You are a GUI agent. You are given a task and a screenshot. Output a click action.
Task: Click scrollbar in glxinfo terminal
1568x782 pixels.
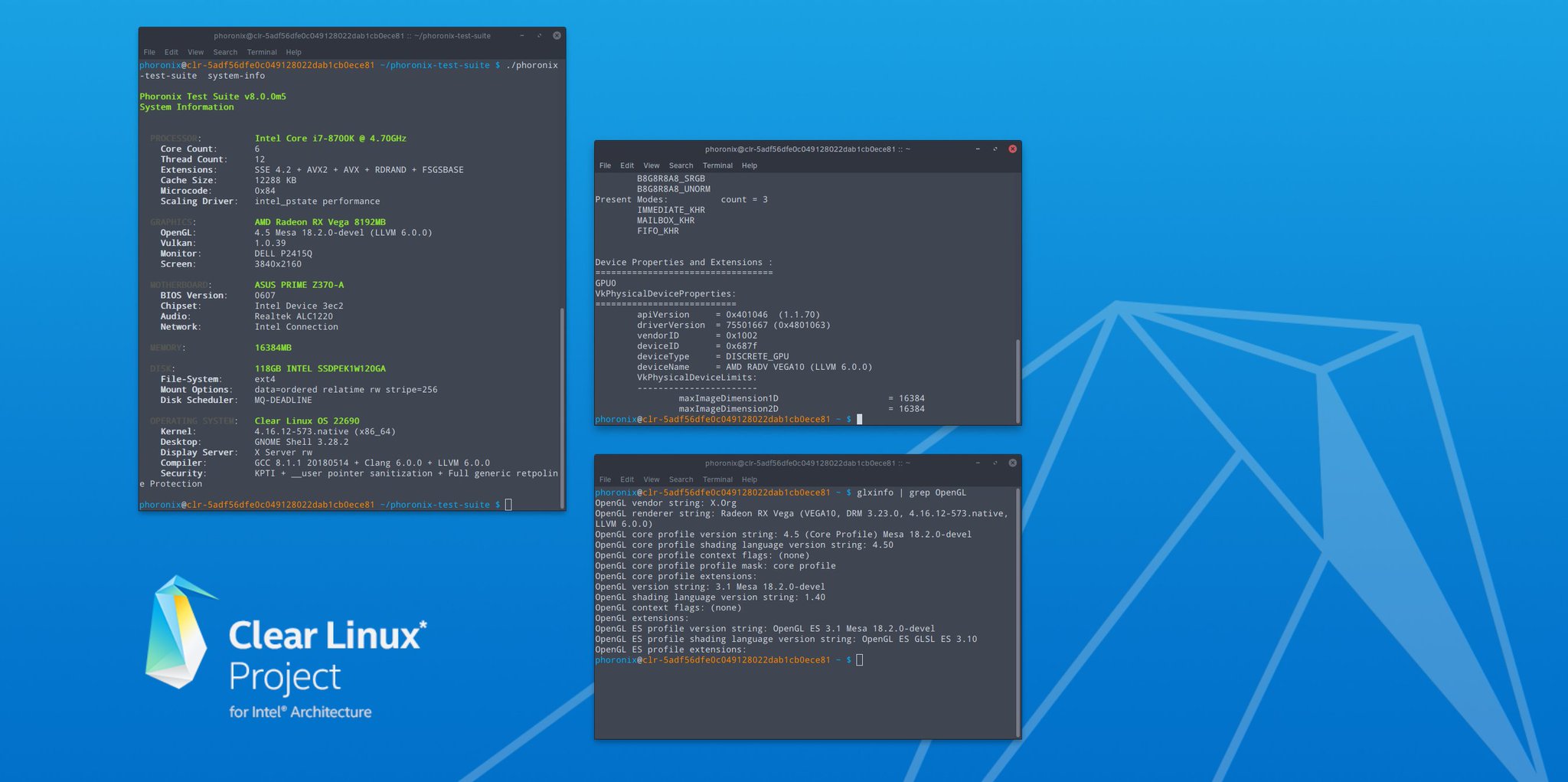click(x=1018, y=611)
